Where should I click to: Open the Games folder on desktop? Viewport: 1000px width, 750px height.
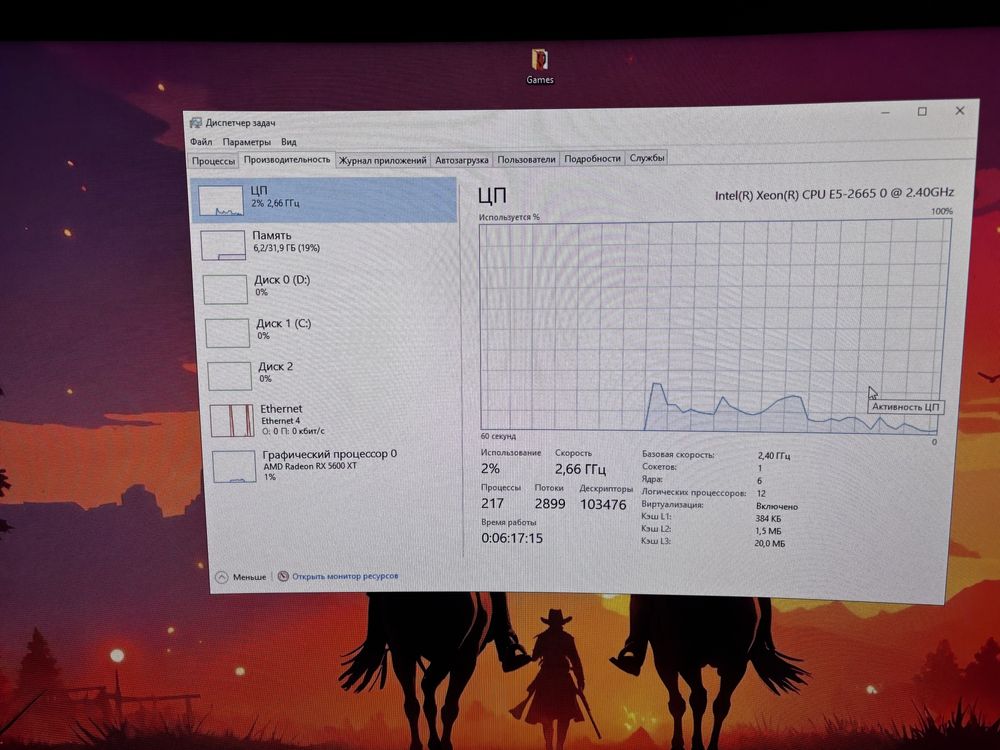tap(540, 66)
